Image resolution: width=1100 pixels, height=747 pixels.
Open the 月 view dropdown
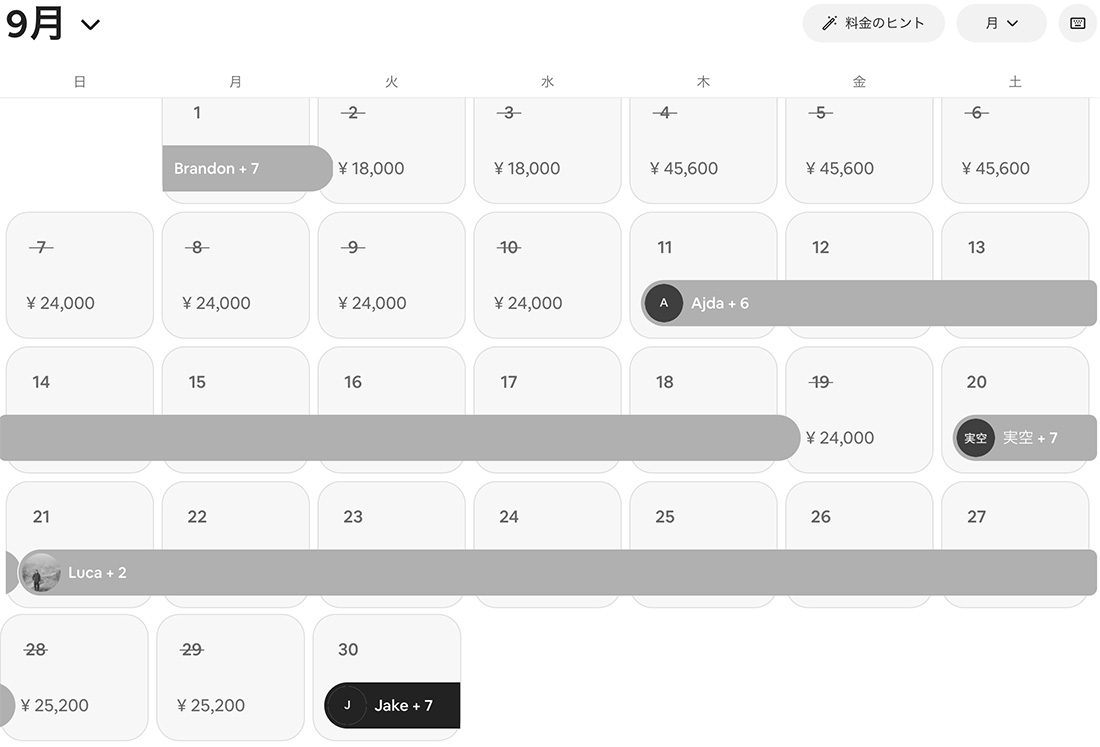pyautogui.click(x=1001, y=23)
